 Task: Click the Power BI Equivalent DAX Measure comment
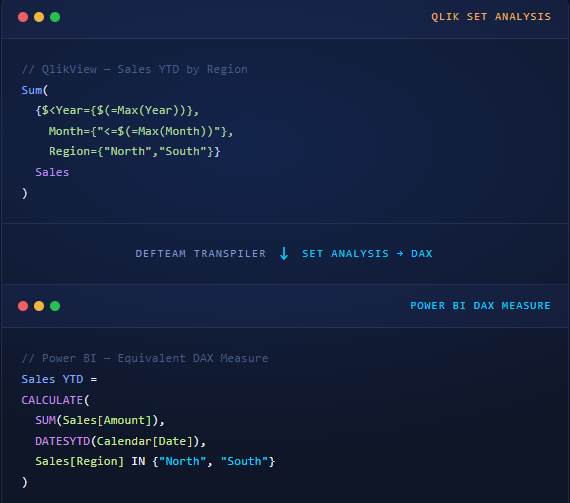point(145,358)
